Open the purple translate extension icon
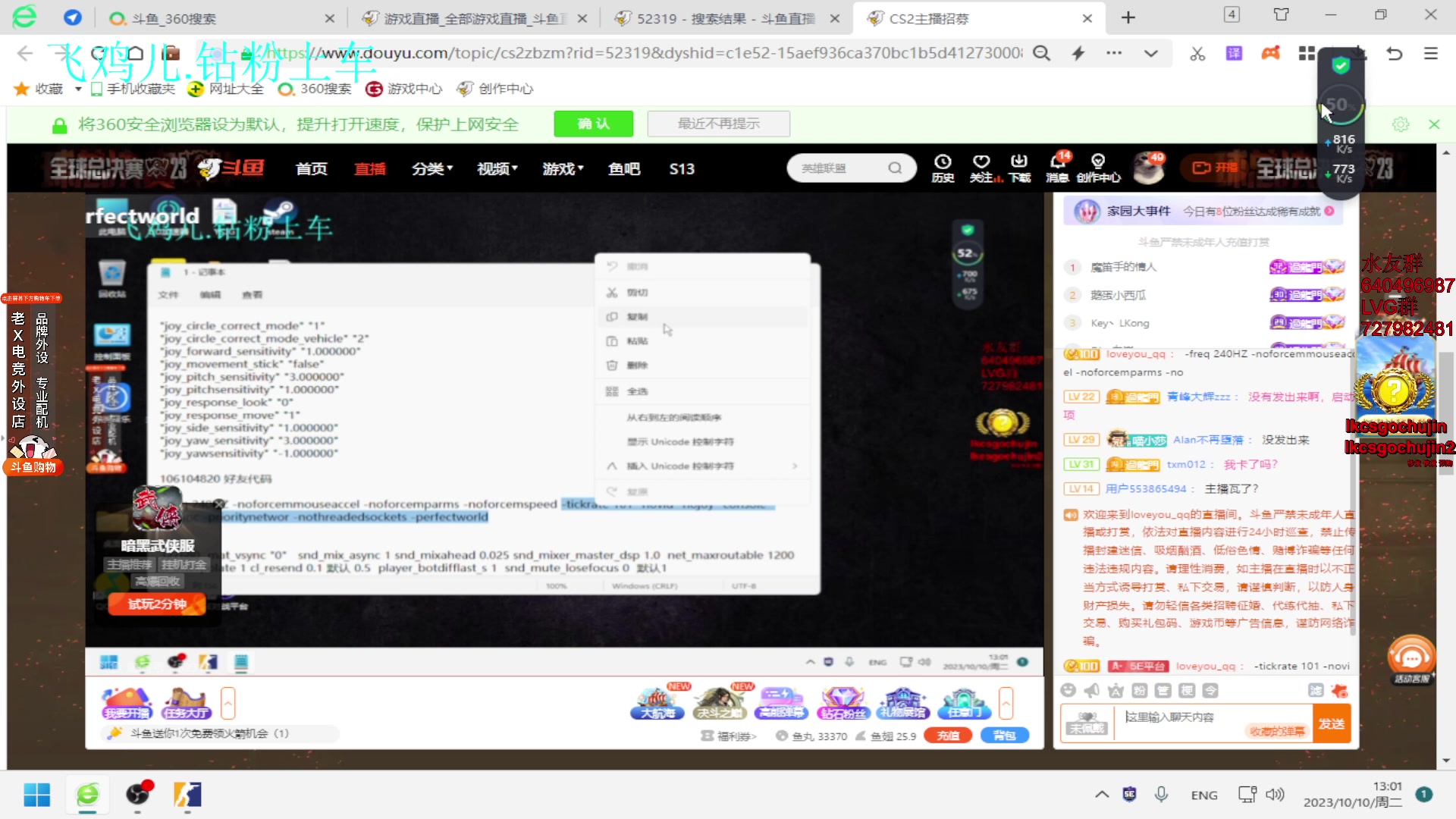Image resolution: width=1456 pixels, height=819 pixels. coord(1235,53)
